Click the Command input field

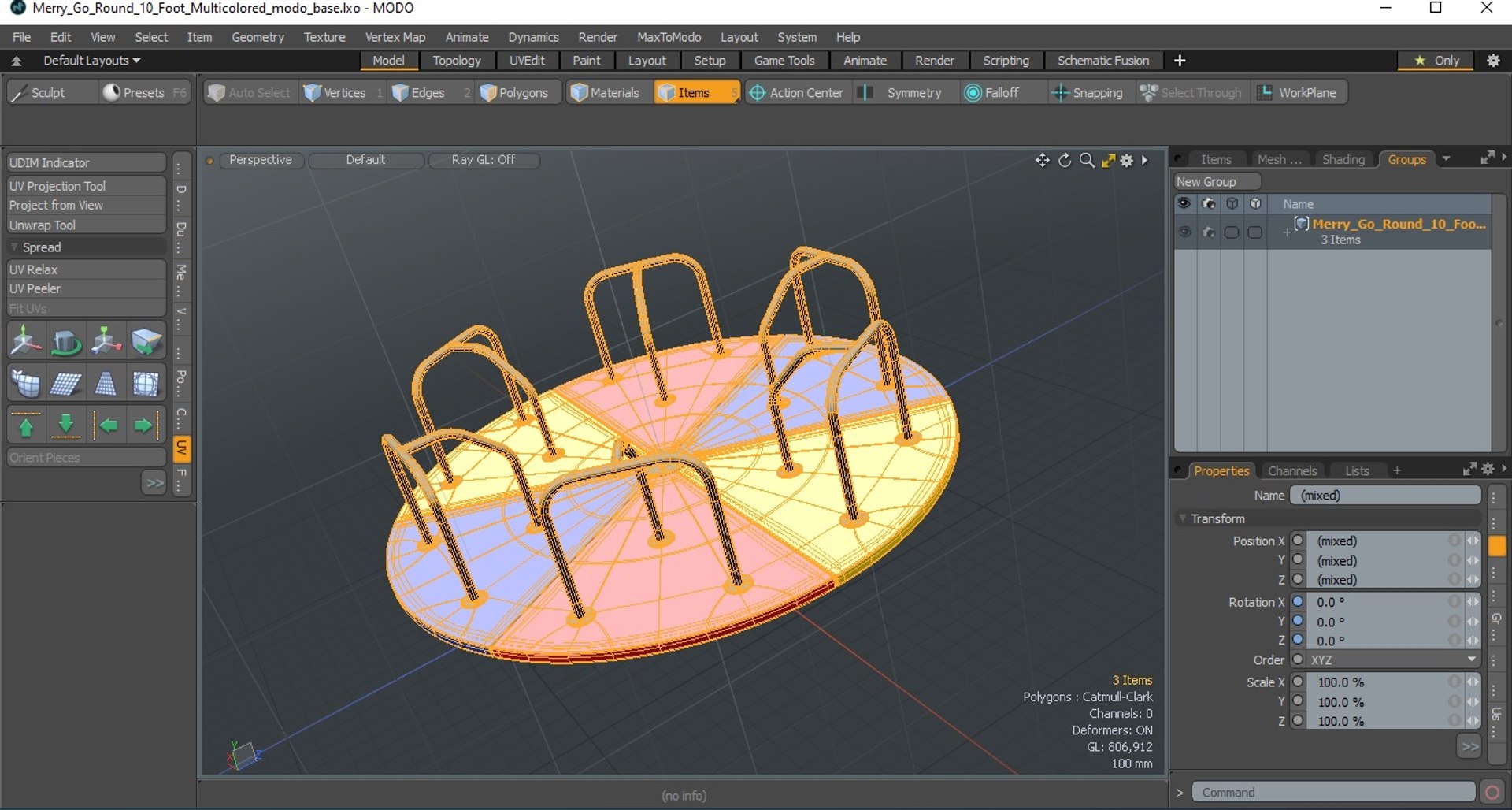(1332, 792)
